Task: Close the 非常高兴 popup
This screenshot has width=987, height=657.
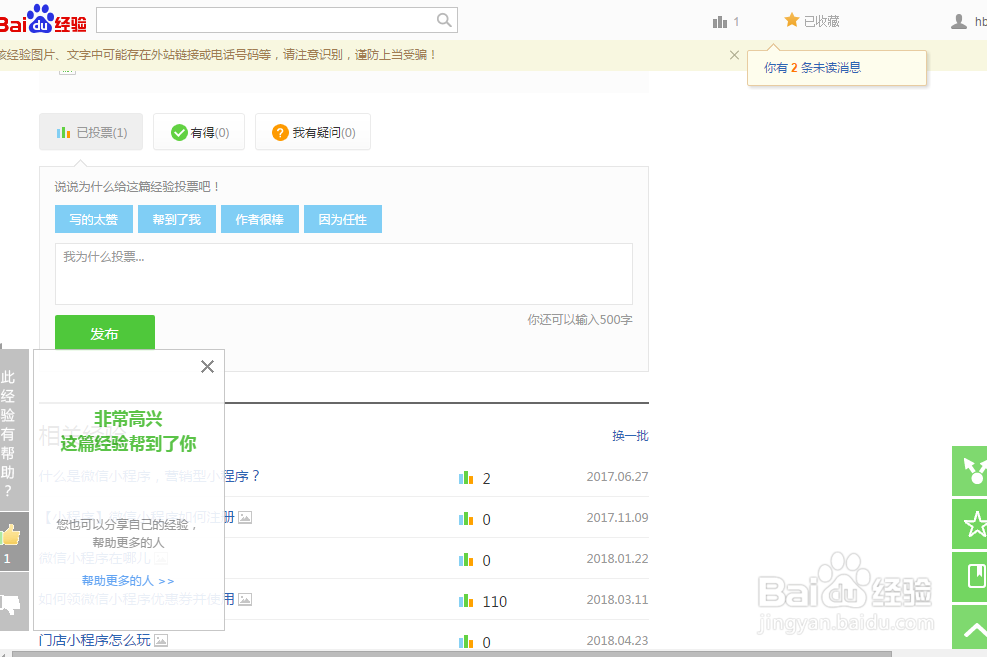Action: [x=207, y=366]
